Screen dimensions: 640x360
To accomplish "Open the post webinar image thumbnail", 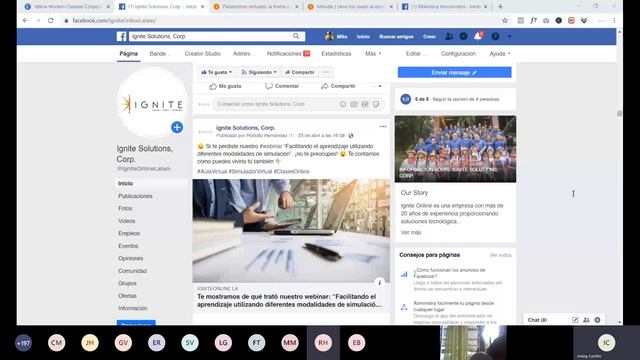I will pos(291,231).
